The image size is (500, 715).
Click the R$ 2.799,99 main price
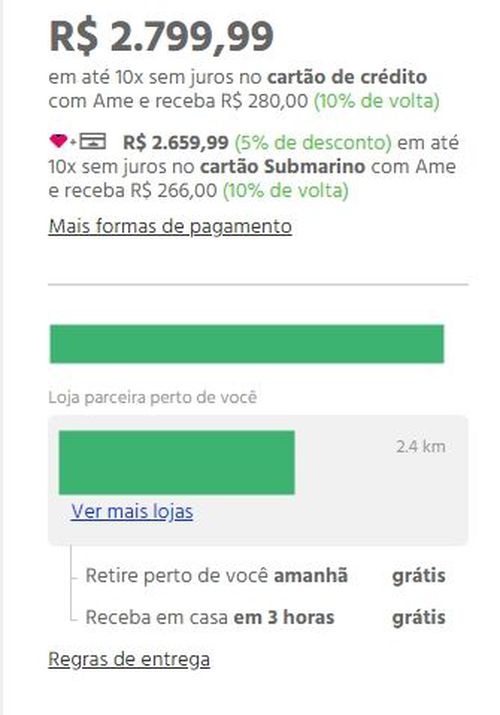[x=161, y=36]
